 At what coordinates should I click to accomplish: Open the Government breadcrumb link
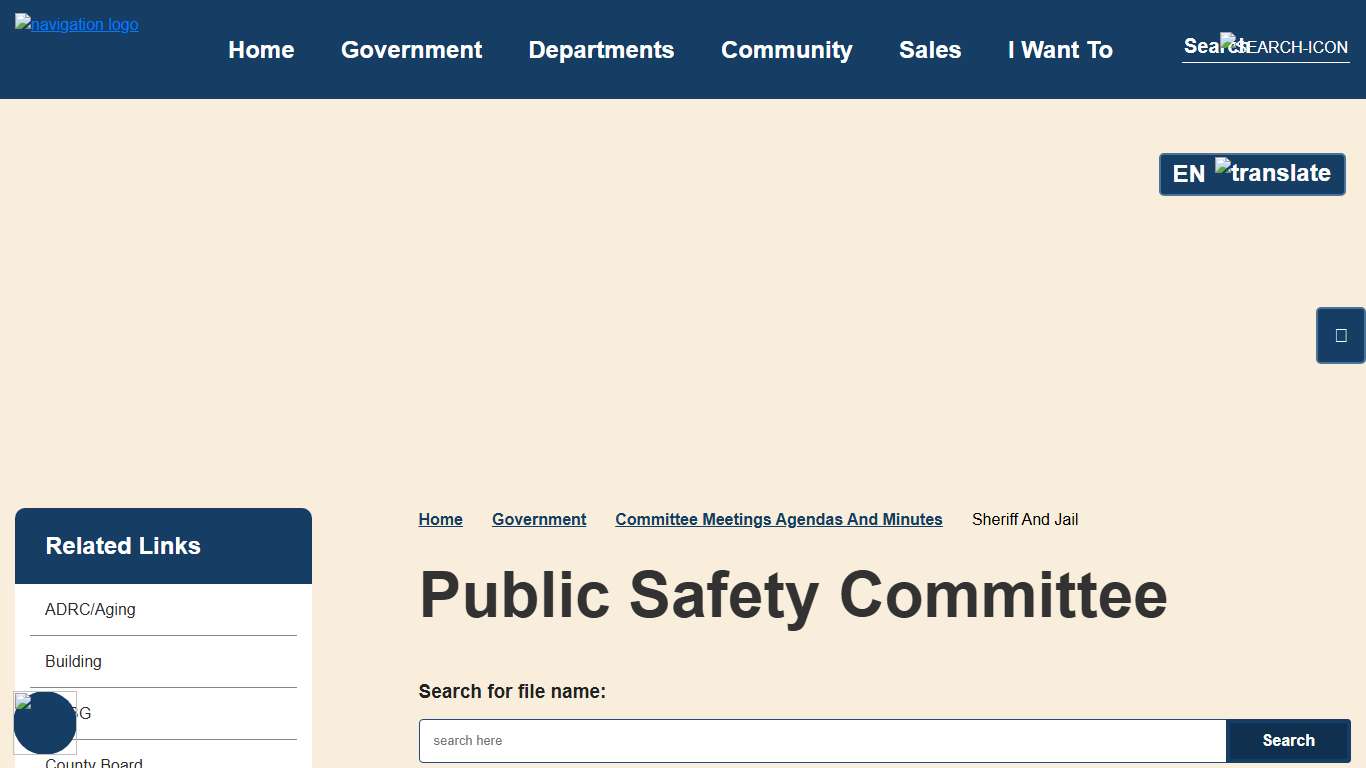tap(539, 519)
